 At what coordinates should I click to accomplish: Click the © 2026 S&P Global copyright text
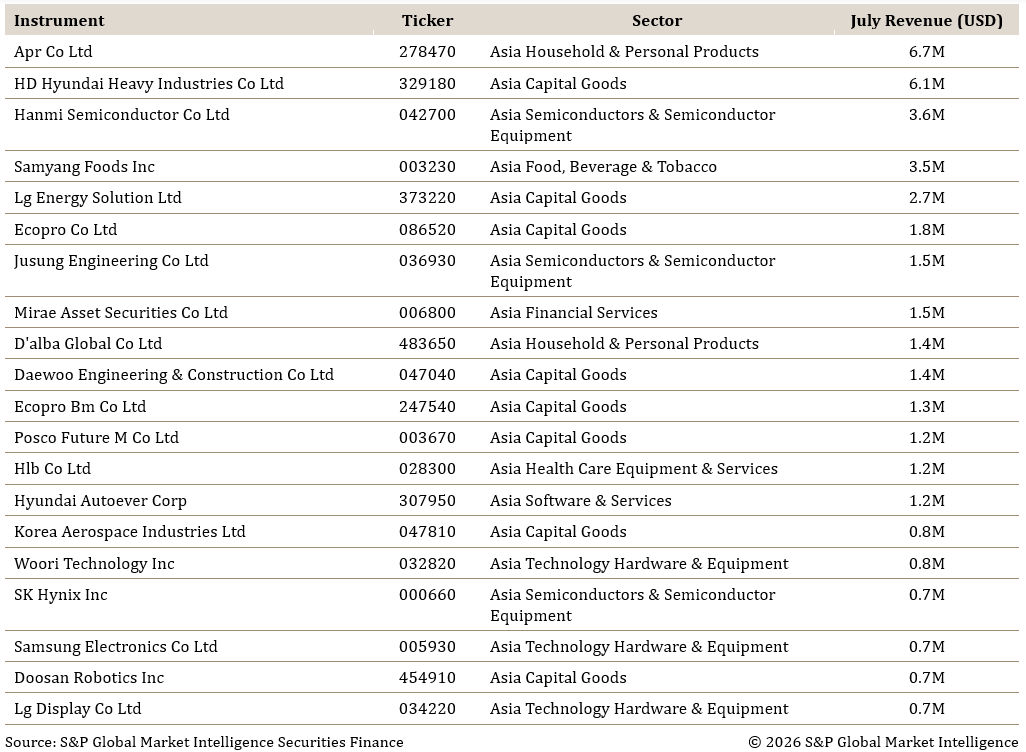coord(883,742)
